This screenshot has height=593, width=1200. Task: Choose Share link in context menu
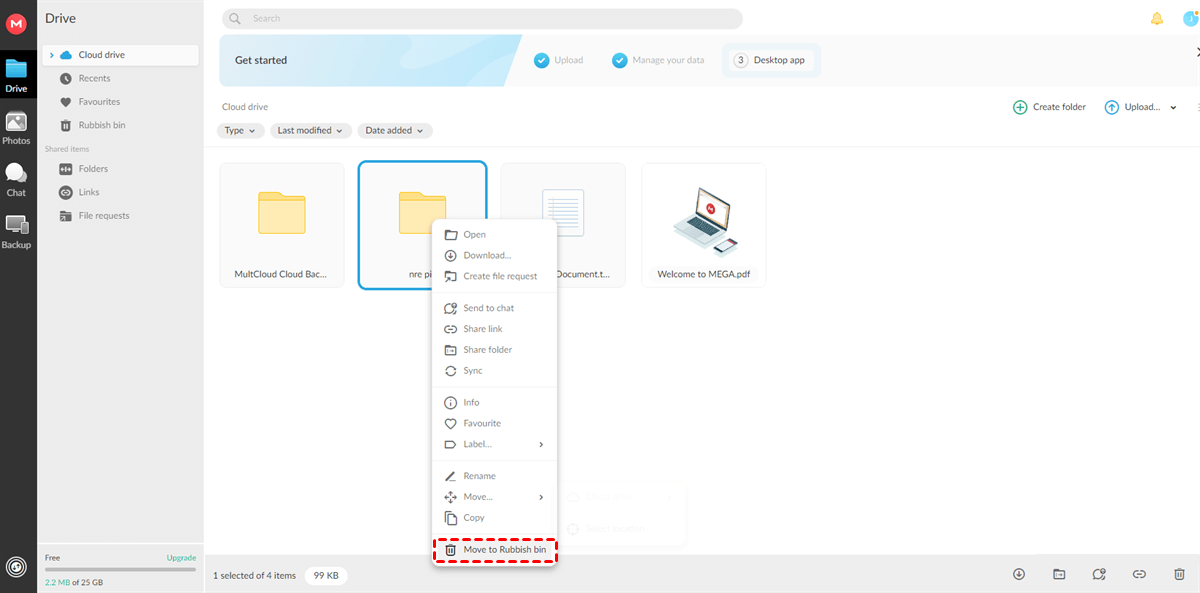click(494, 329)
